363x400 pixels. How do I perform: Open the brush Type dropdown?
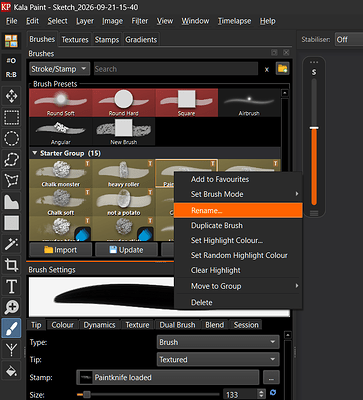[x=218, y=342]
